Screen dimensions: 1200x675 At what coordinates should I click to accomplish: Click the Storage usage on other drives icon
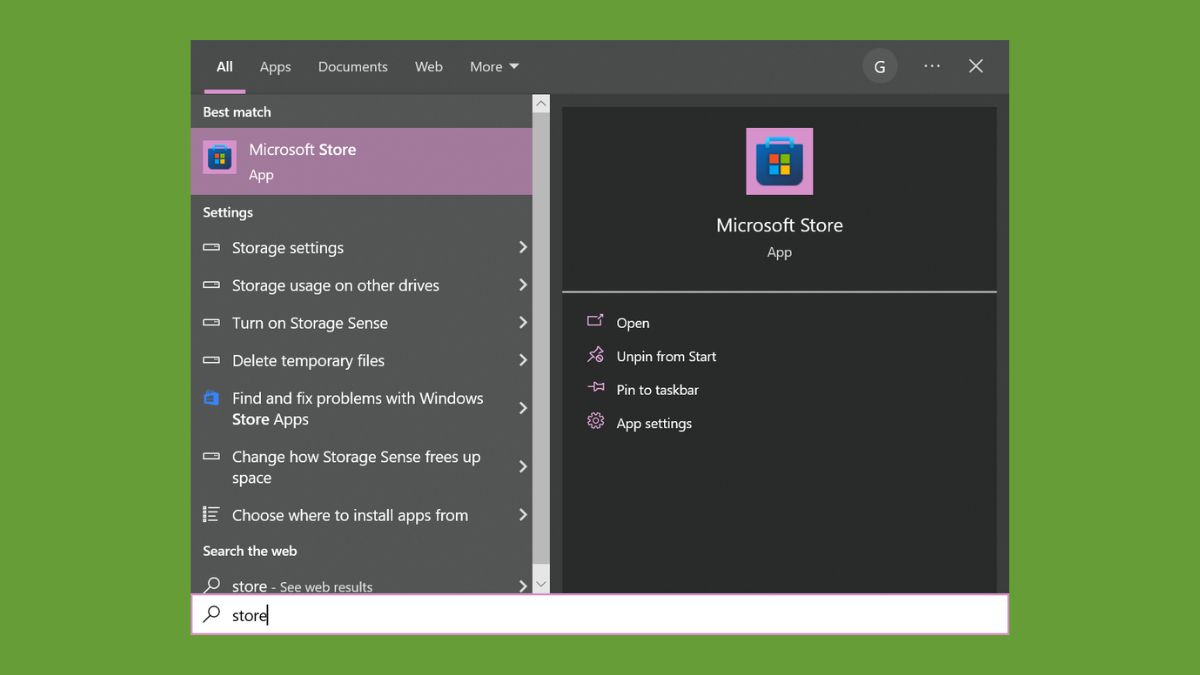coord(211,285)
